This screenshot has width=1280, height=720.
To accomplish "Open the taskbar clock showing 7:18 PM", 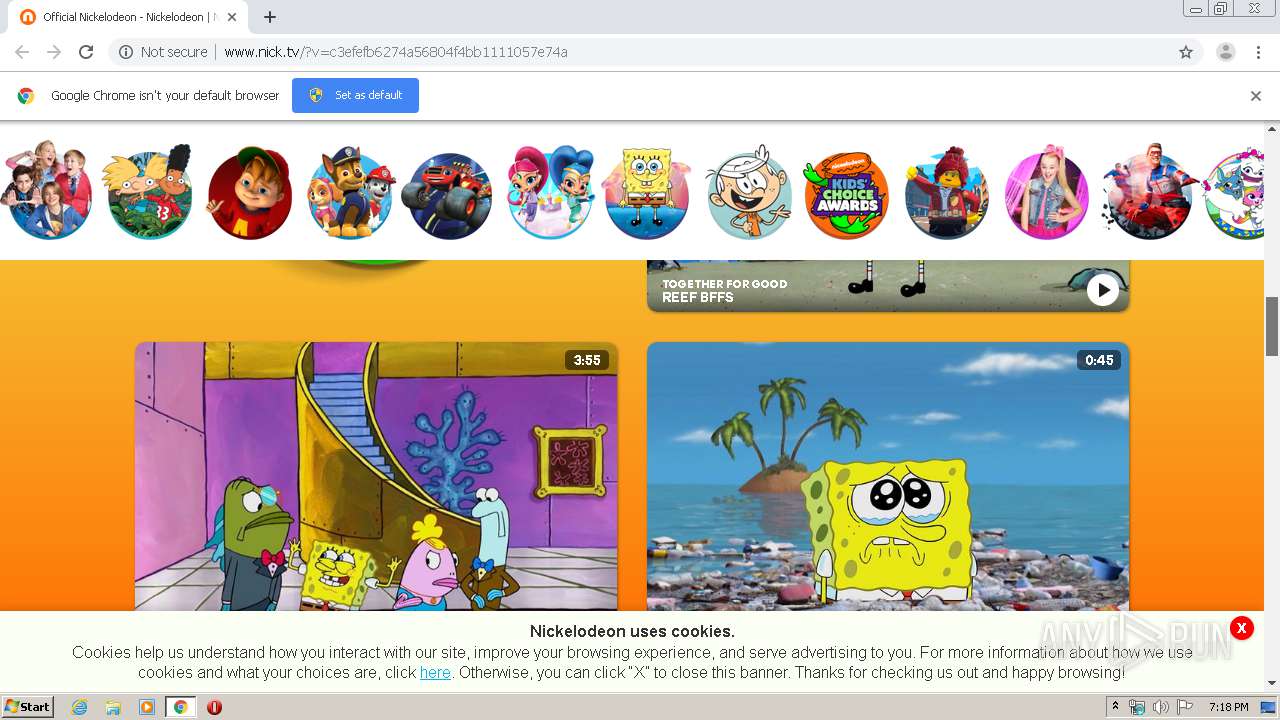I will [x=1228, y=707].
